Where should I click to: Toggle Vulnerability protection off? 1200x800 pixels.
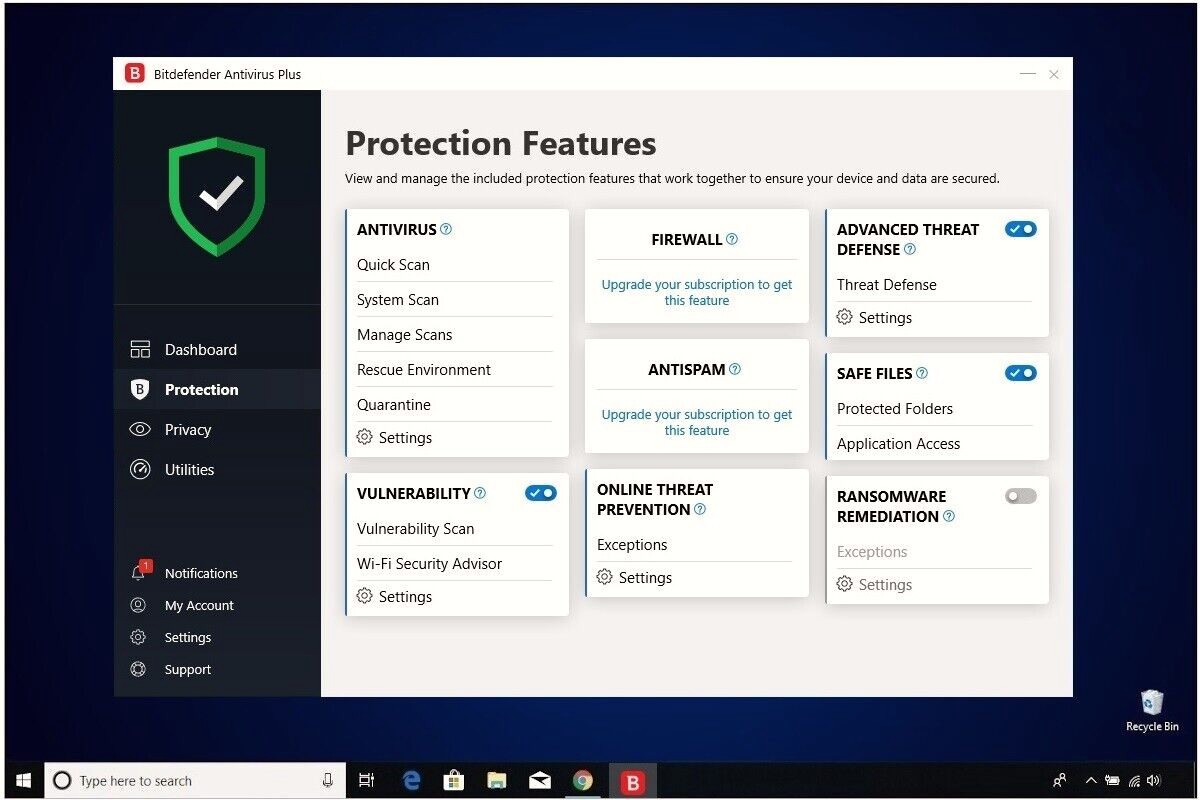[540, 493]
